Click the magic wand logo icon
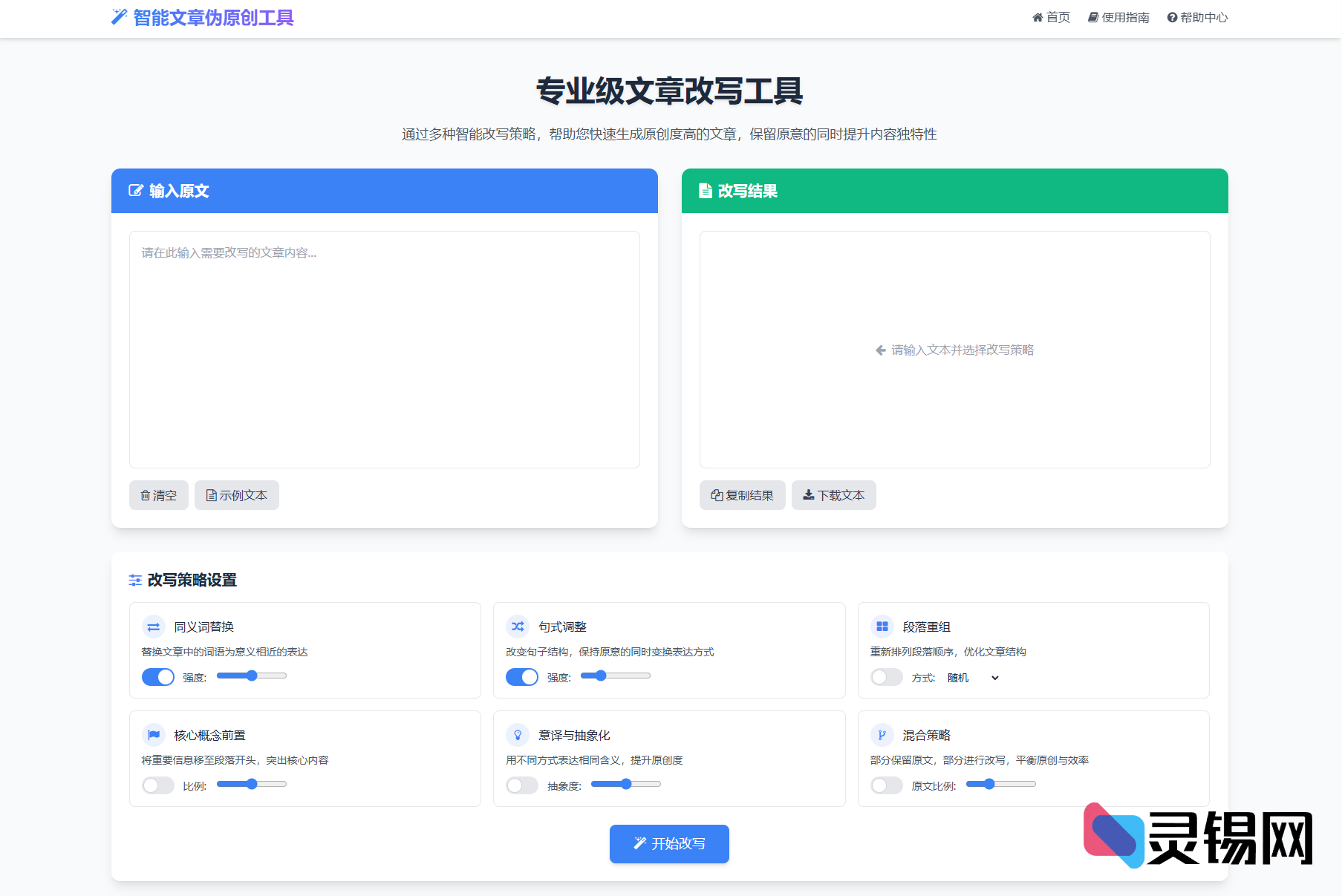The width and height of the screenshot is (1342, 896). click(119, 17)
